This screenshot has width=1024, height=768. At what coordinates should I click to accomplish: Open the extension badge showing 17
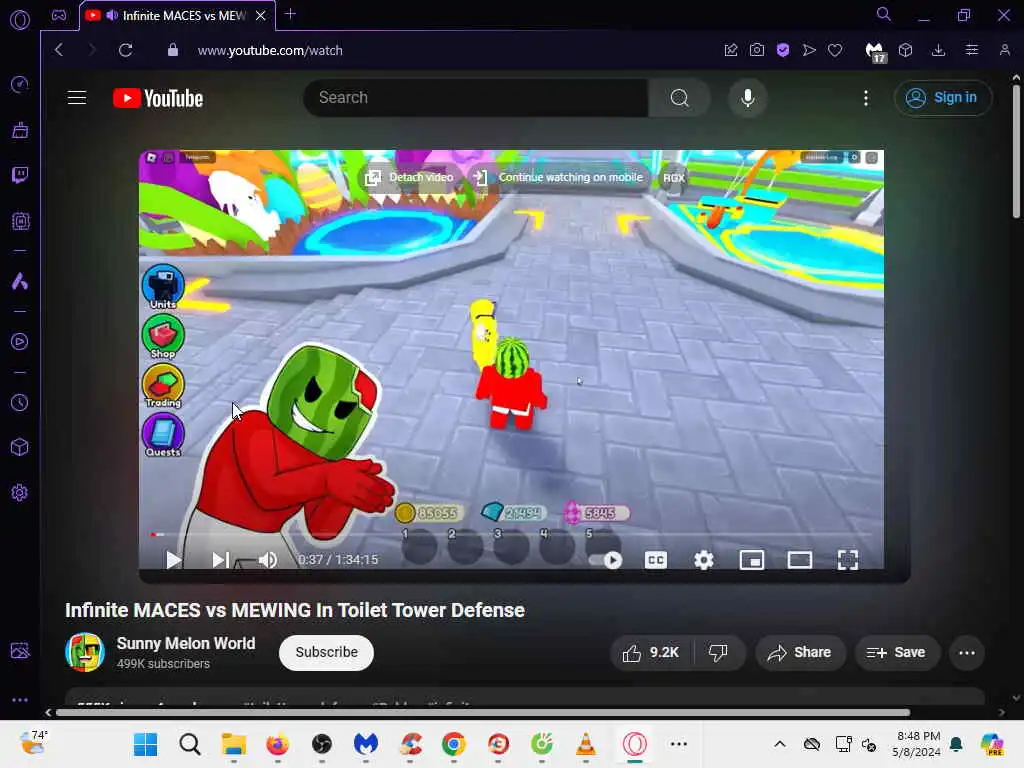pos(875,52)
